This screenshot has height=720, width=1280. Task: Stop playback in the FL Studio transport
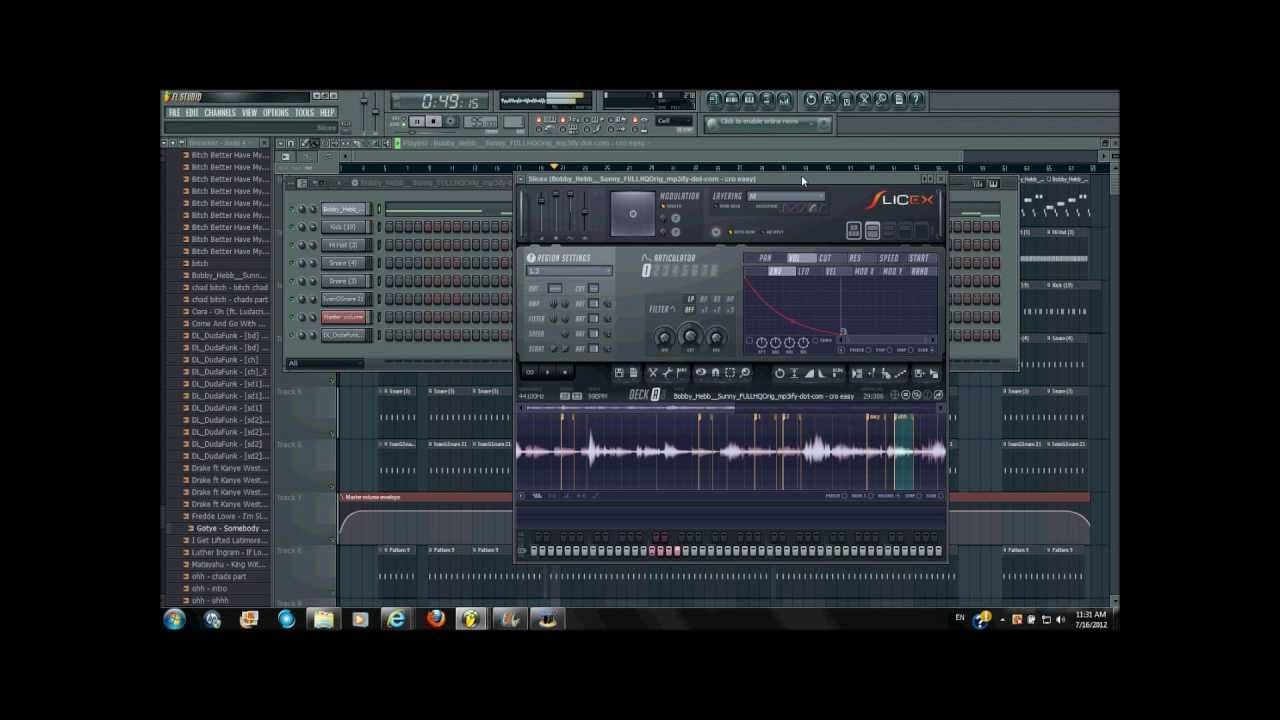click(x=433, y=122)
